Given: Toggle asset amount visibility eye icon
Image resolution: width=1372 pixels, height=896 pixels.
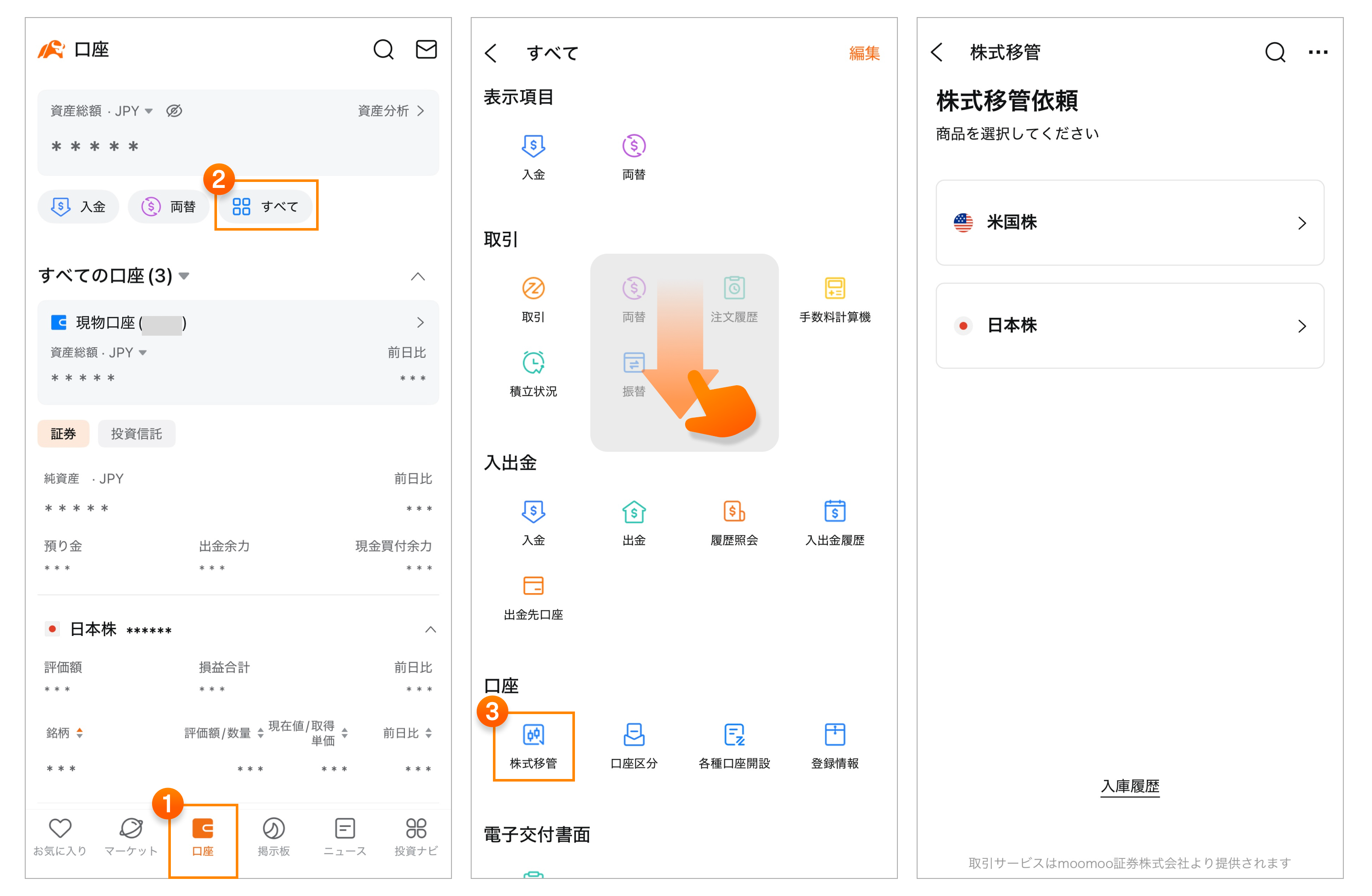Looking at the screenshot, I should click(174, 111).
